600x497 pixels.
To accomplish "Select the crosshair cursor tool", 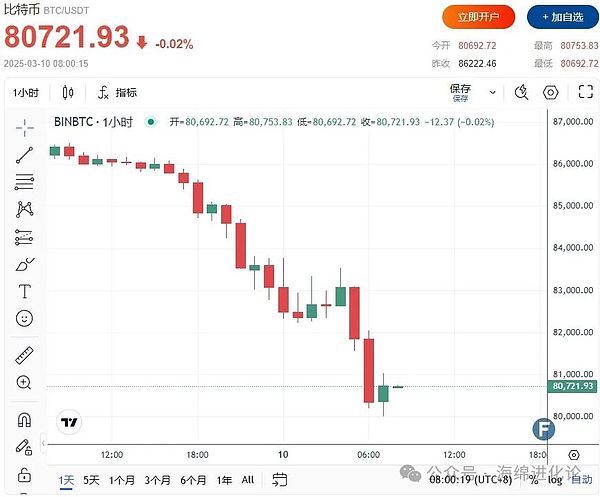I will (24, 127).
